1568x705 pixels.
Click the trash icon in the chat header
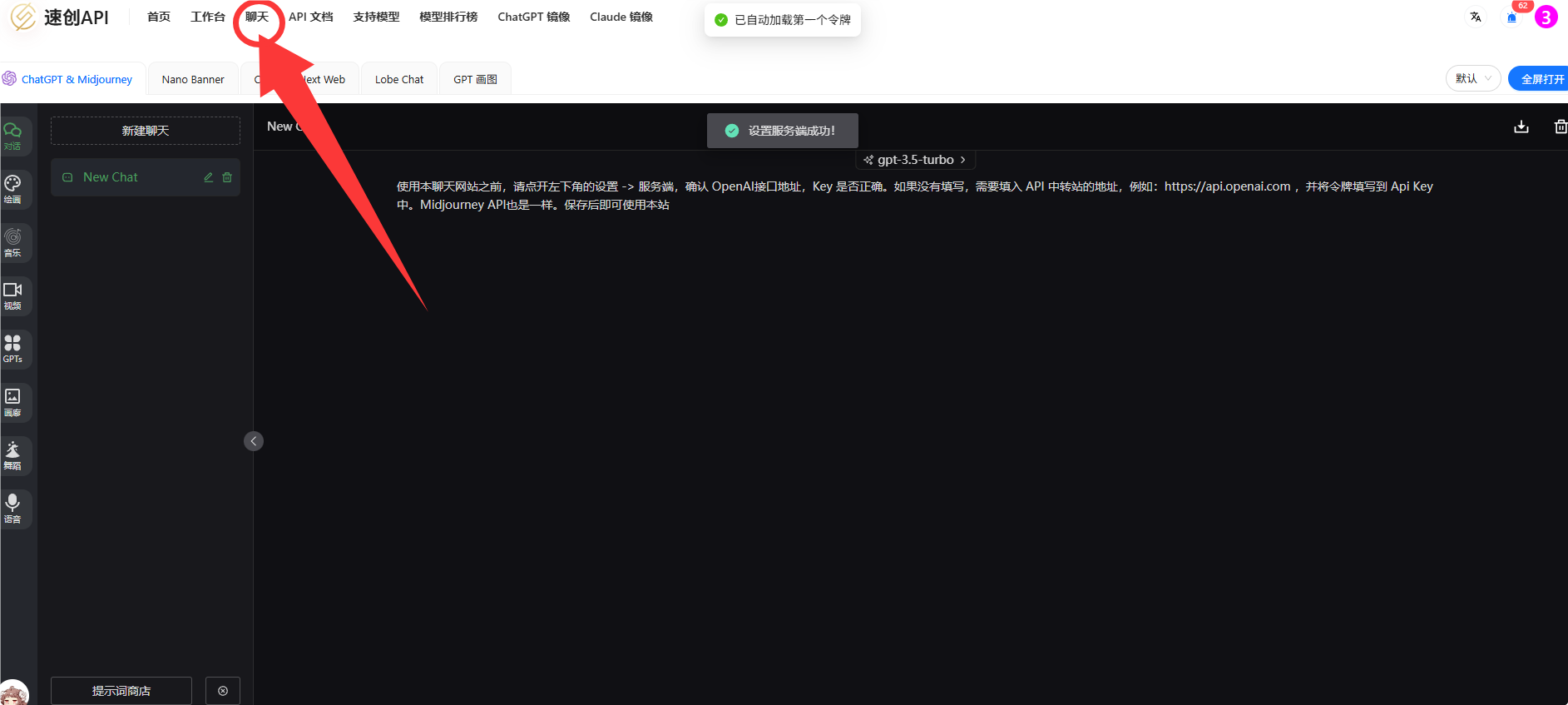1561,127
